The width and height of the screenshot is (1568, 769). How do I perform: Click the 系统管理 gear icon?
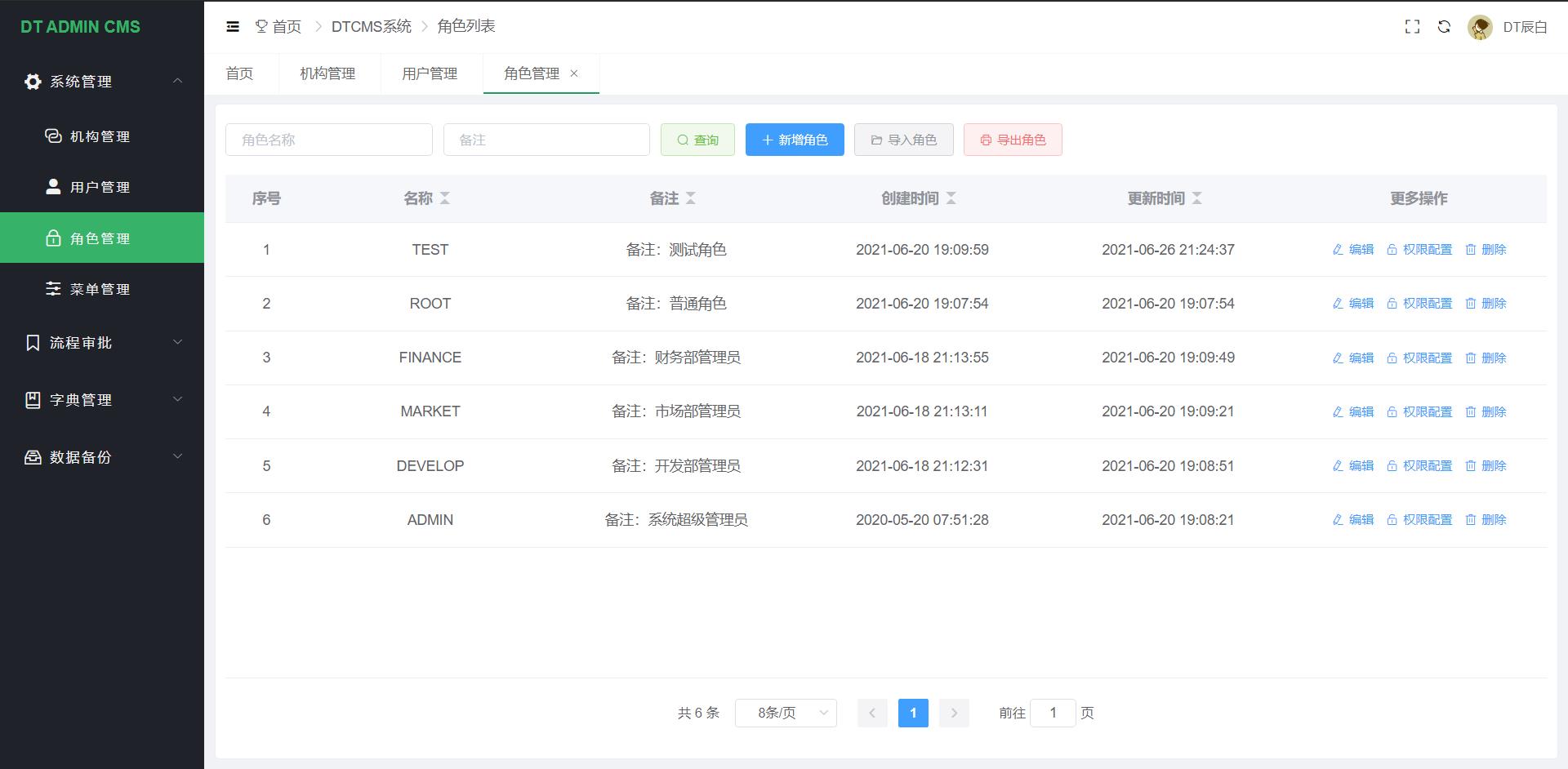pos(33,82)
